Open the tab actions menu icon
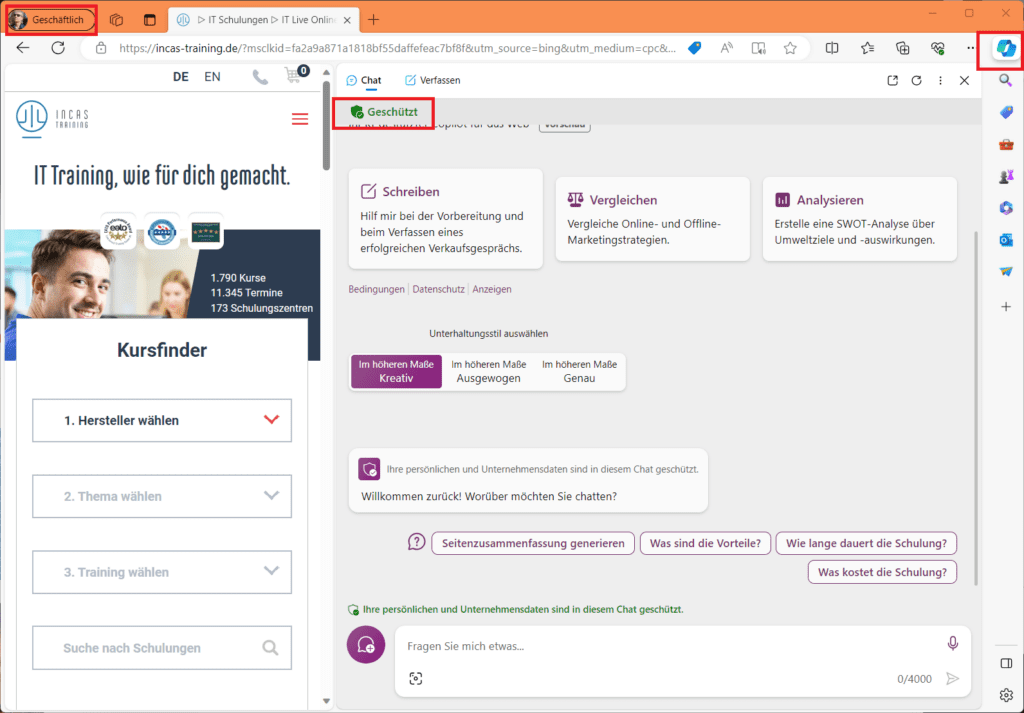 coord(150,20)
